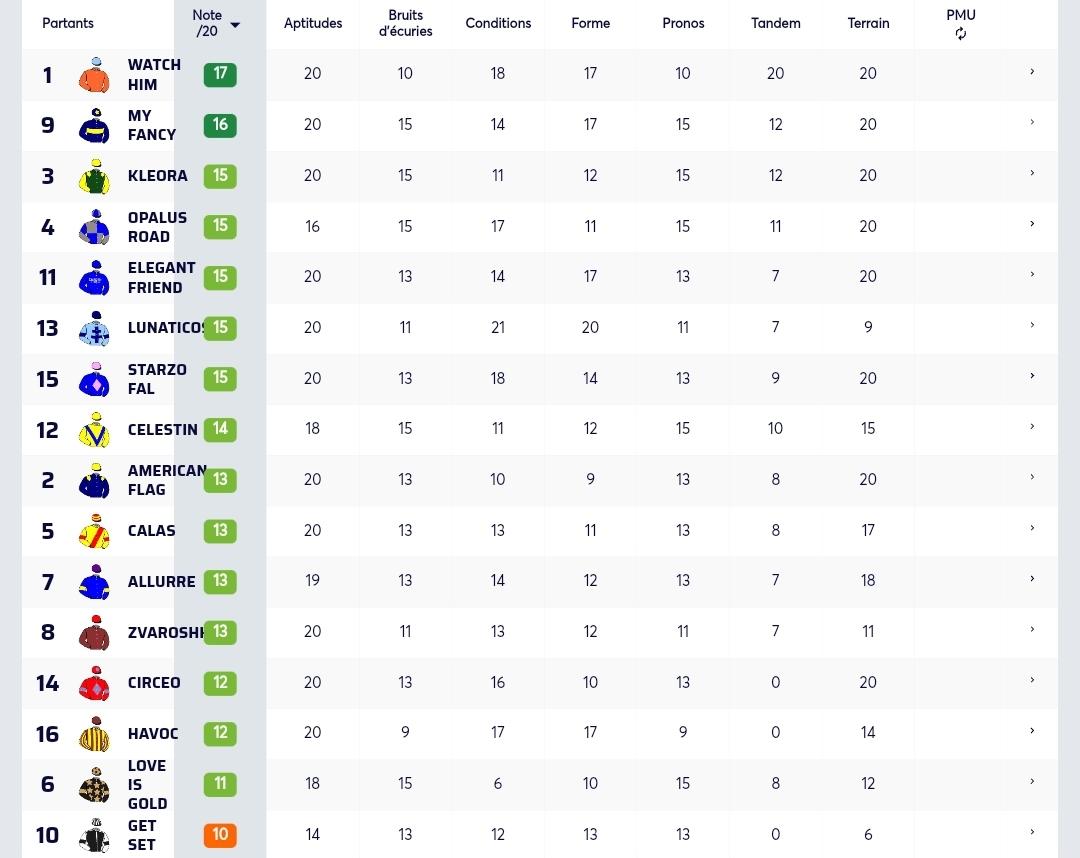This screenshot has width=1080, height=858.
Task: Click Watch Him's orange jockey silk icon
Action: click(94, 74)
